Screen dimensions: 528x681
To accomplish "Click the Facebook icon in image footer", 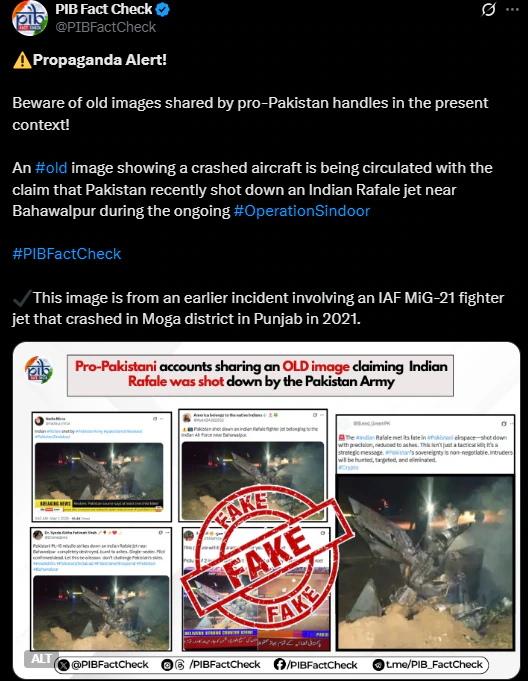I will tap(279, 664).
